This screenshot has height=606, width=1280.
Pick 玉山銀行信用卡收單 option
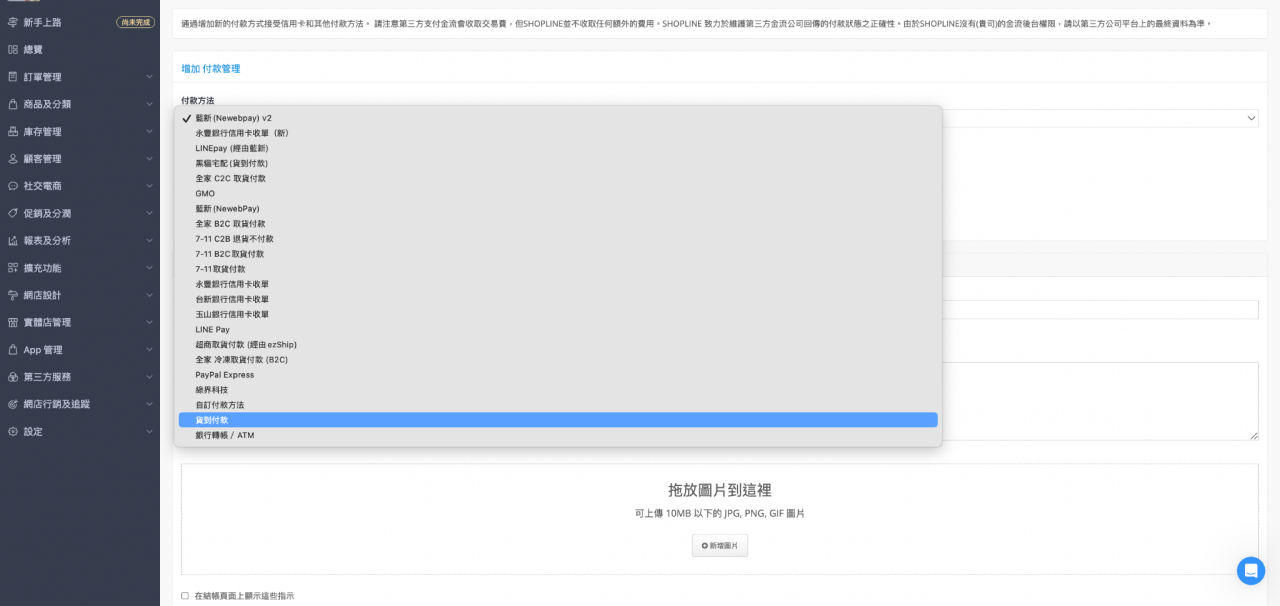(x=558, y=314)
